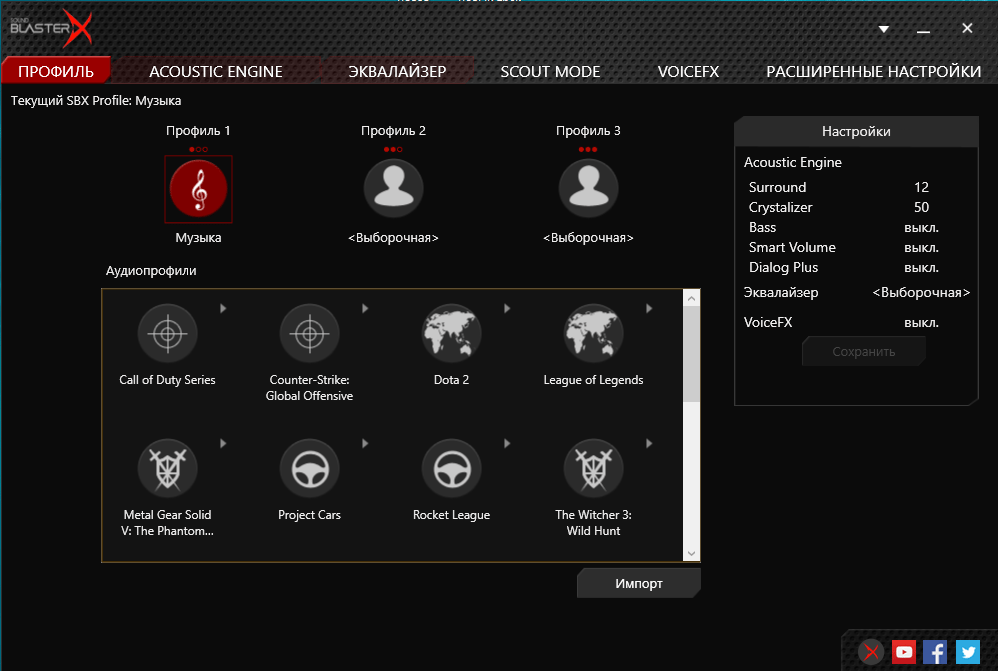Click the Профиль 2 label
Screen dimensions: 998x671
393,131
